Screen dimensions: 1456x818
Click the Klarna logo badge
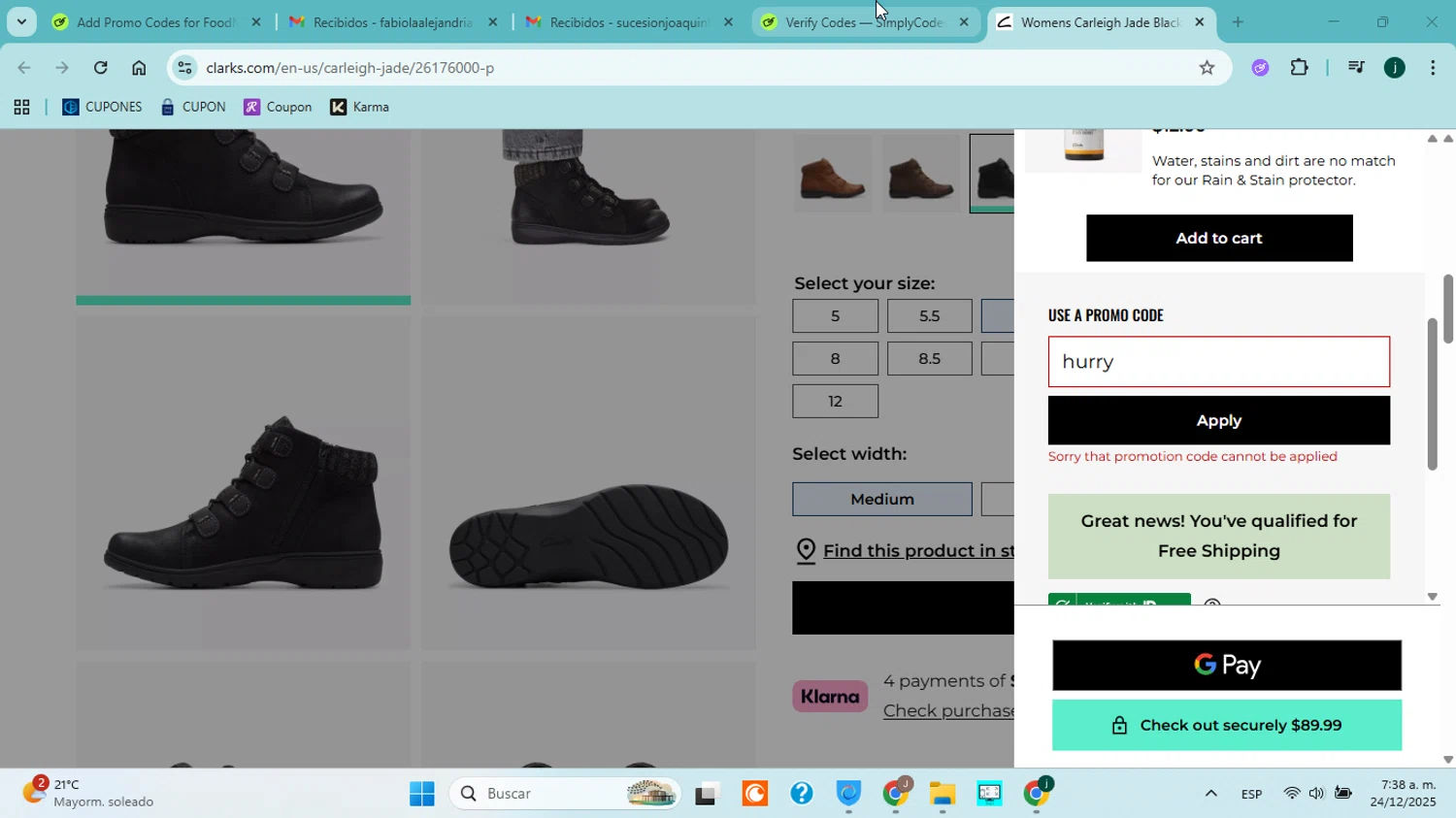pyautogui.click(x=830, y=697)
